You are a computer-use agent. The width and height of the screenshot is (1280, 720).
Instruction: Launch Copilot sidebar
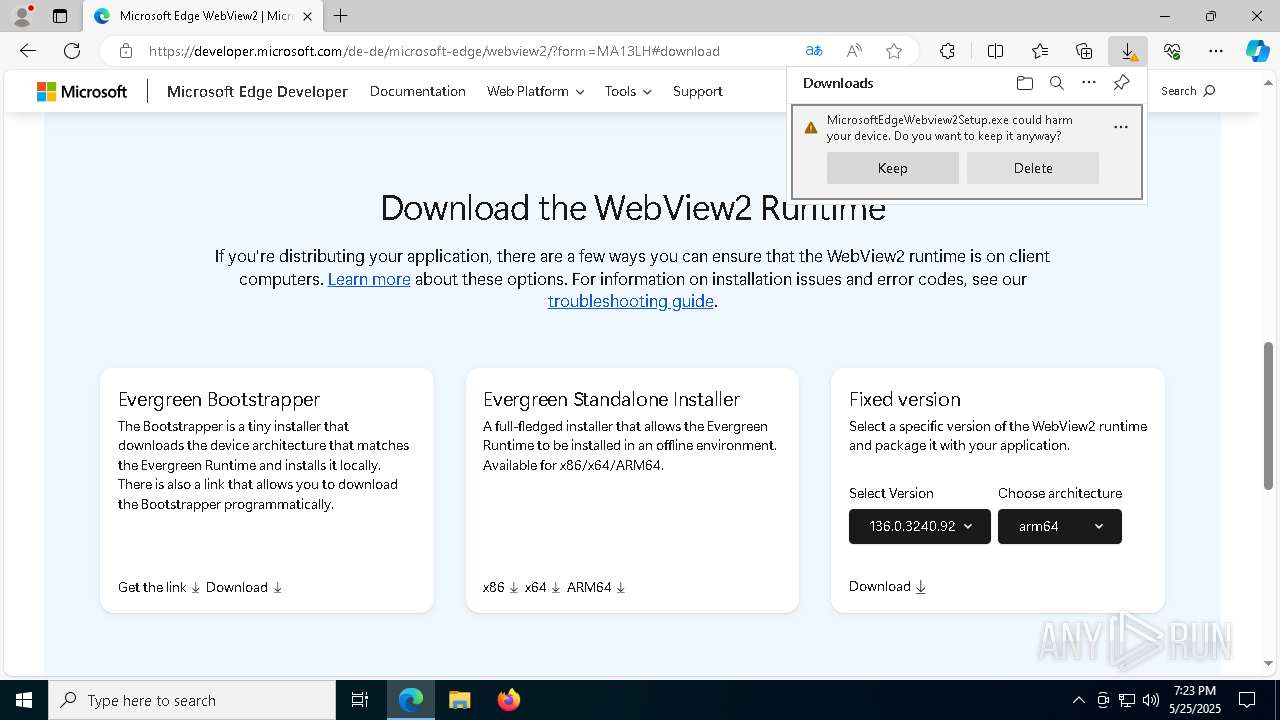coord(1257,51)
